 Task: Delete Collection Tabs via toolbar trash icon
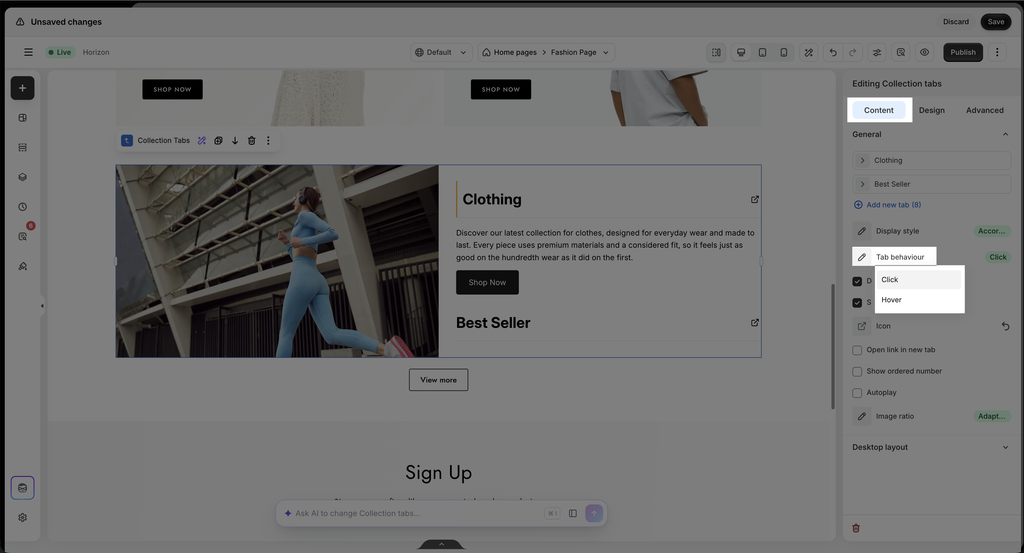(251, 140)
